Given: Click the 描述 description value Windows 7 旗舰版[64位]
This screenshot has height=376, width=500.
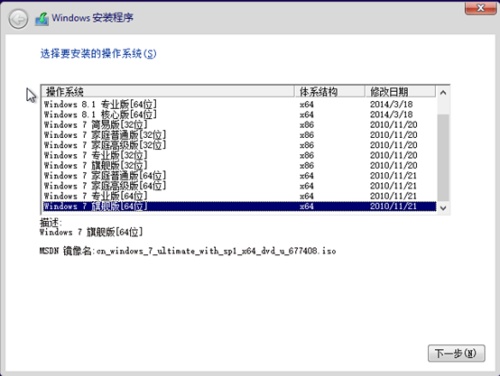Looking at the screenshot, I should pyautogui.click(x=91, y=232).
